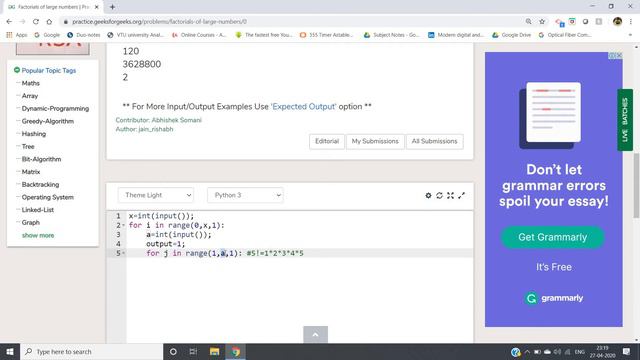Go to browser home page
Image resolution: width=640 pixels, height=360 pixels.
(x=49, y=22)
